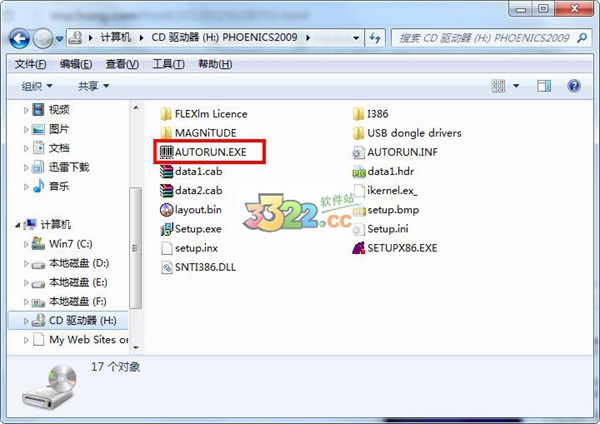Expand the 音乐 library node
This screenshot has height=424, width=600.
pos(26,187)
